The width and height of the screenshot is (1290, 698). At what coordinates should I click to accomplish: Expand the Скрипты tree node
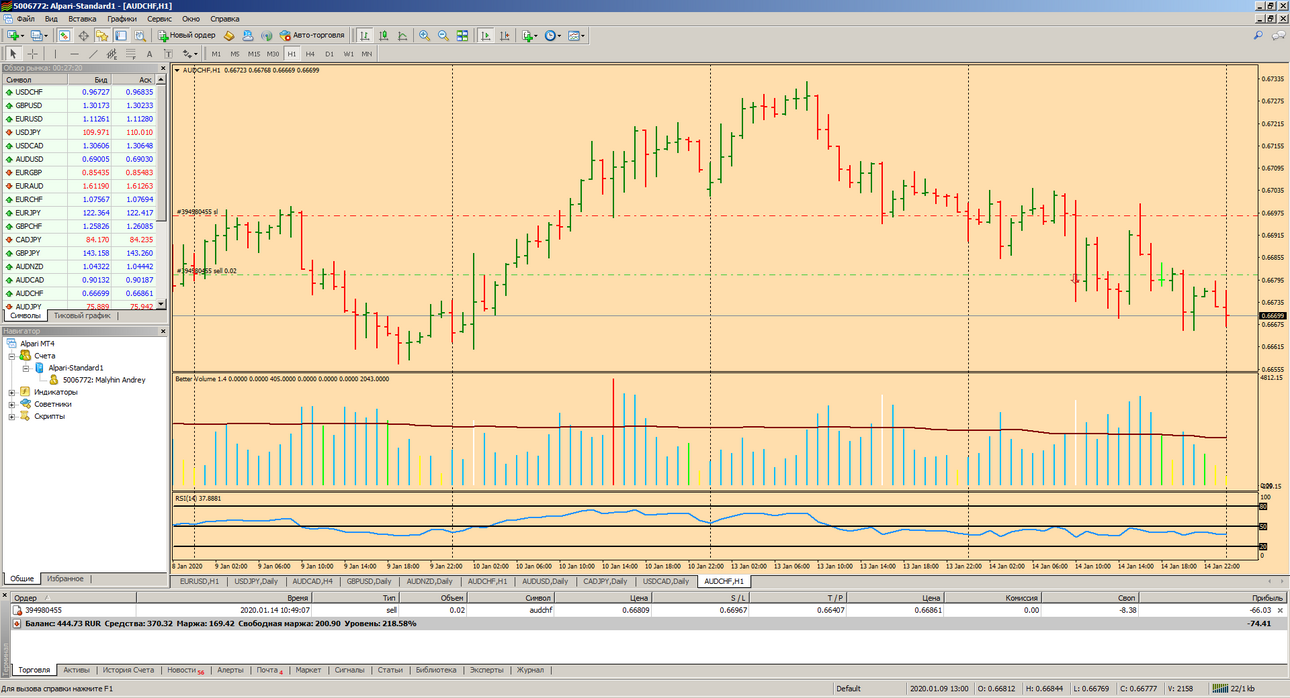(x=12, y=416)
